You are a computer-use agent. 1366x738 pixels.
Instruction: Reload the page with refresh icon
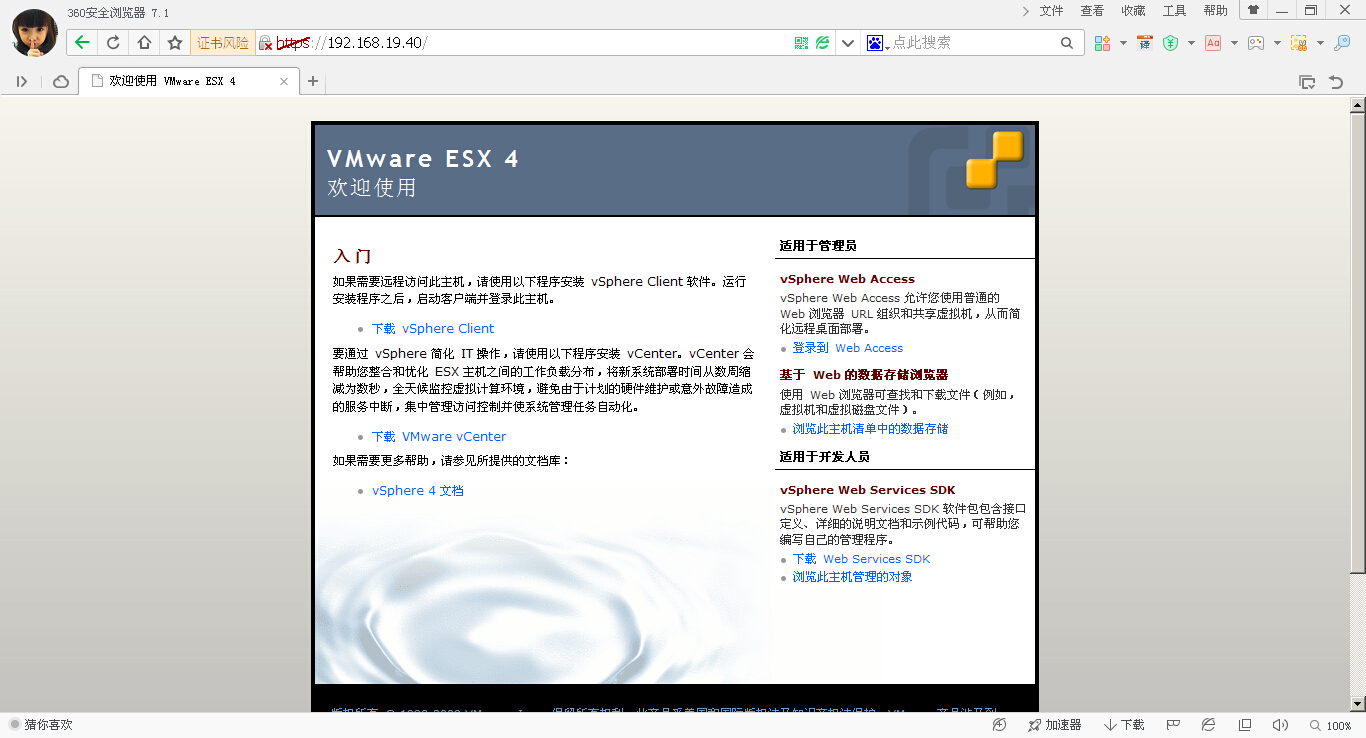pyautogui.click(x=113, y=43)
